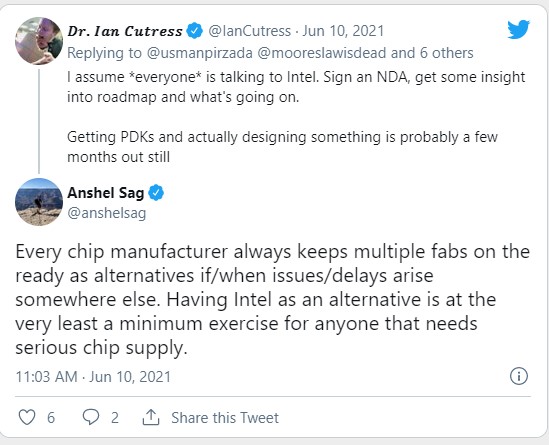549x445 pixels.
Task: Expand the 'and 6 others' recipients
Action: 432,53
